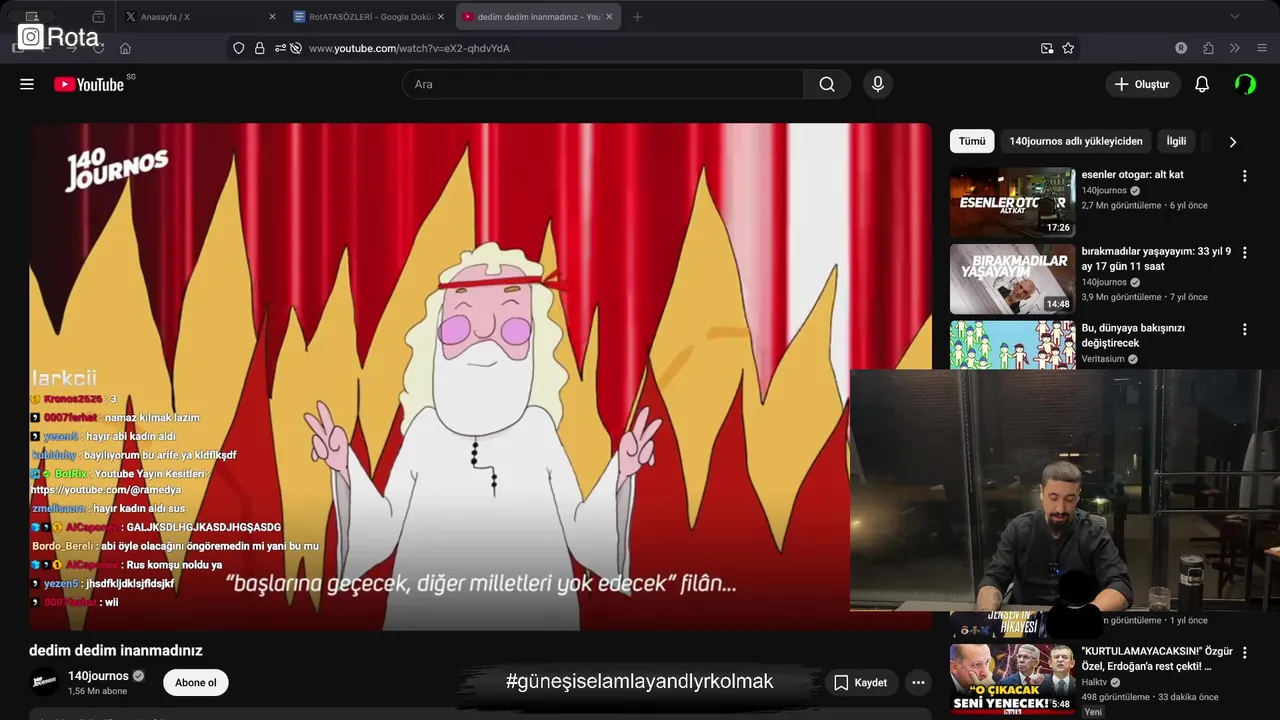The height and width of the screenshot is (720, 1280).
Task: Close the dedim dedim inanmadınız tab
Action: (x=609, y=17)
